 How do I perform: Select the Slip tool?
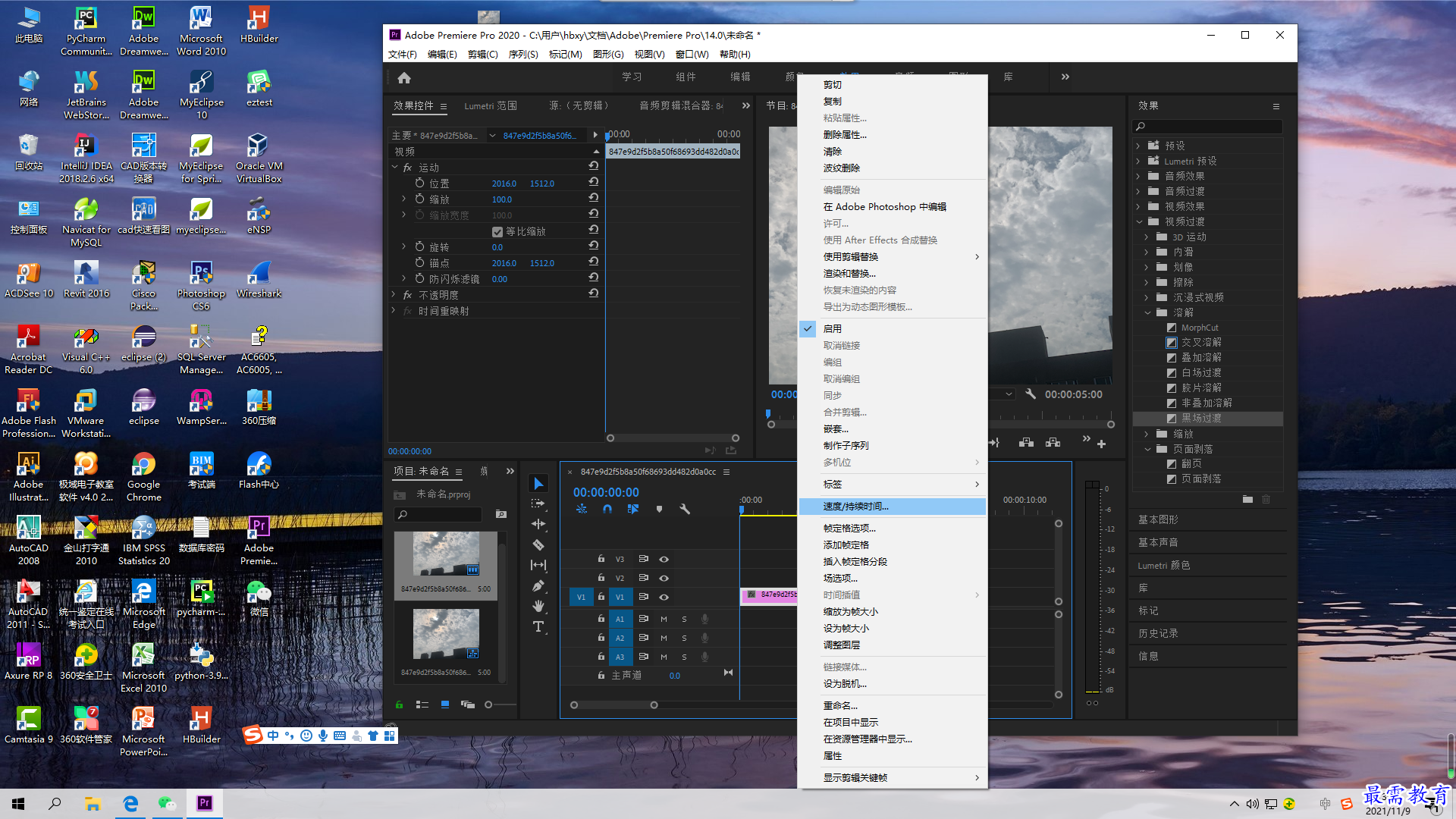tap(538, 565)
